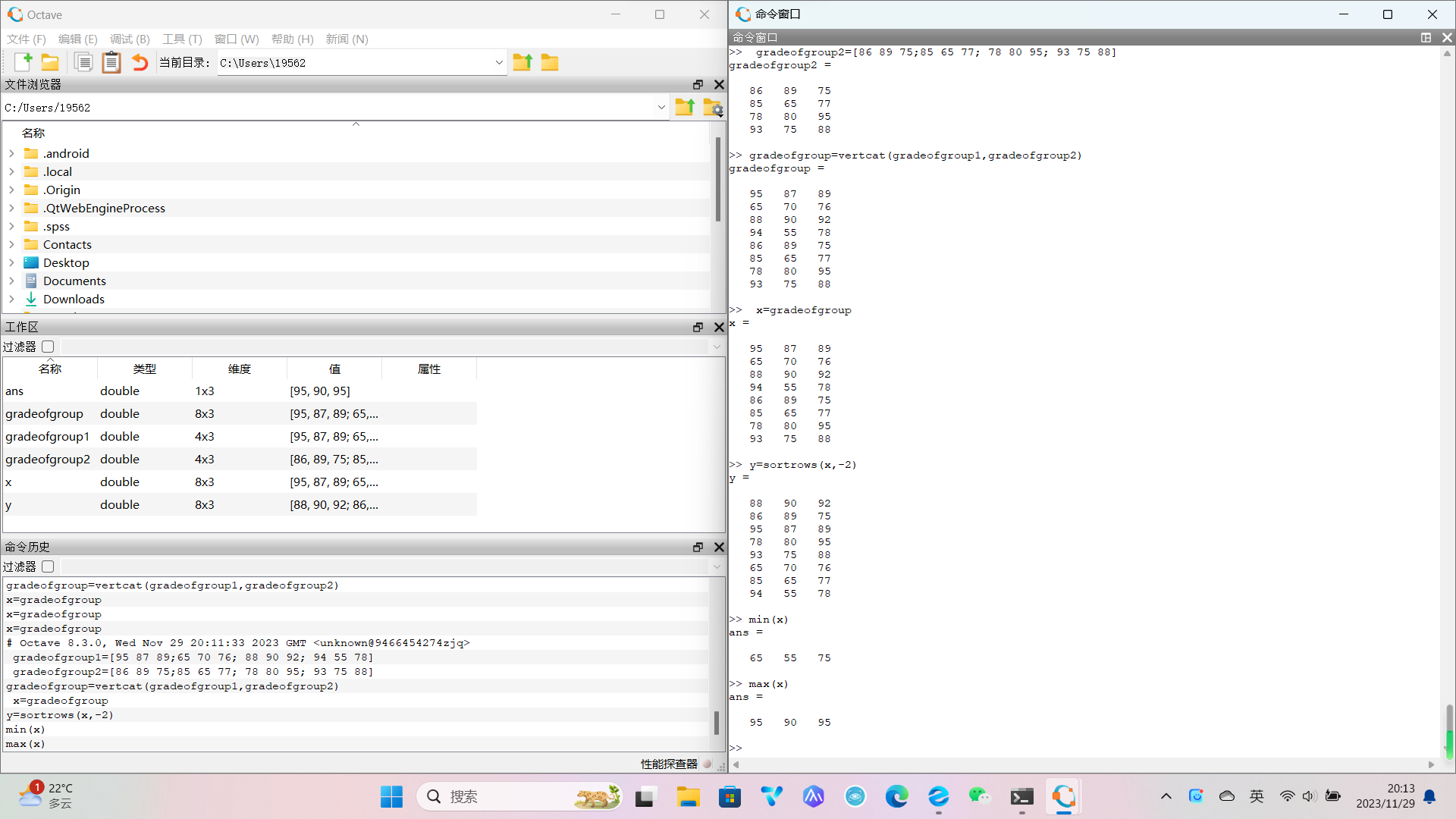
Task: Open 当前目录 dropdown list
Action: coord(499,63)
